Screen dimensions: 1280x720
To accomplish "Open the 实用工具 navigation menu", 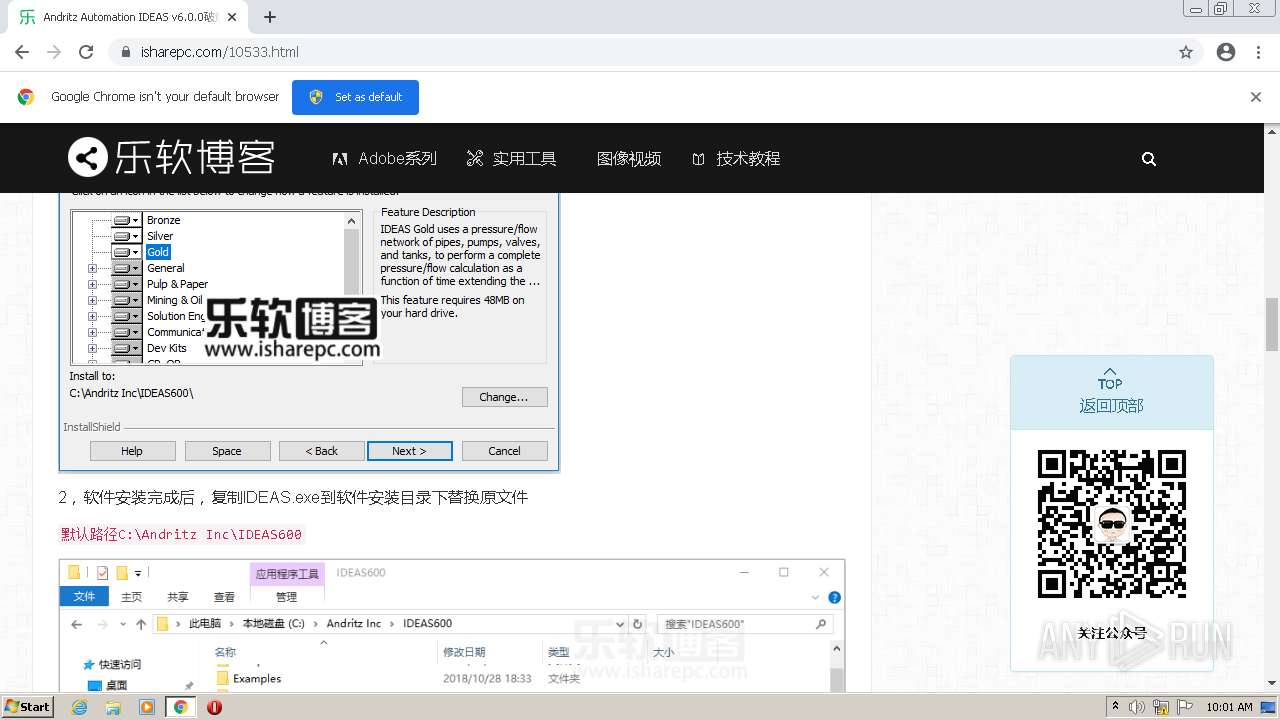I will (512, 158).
